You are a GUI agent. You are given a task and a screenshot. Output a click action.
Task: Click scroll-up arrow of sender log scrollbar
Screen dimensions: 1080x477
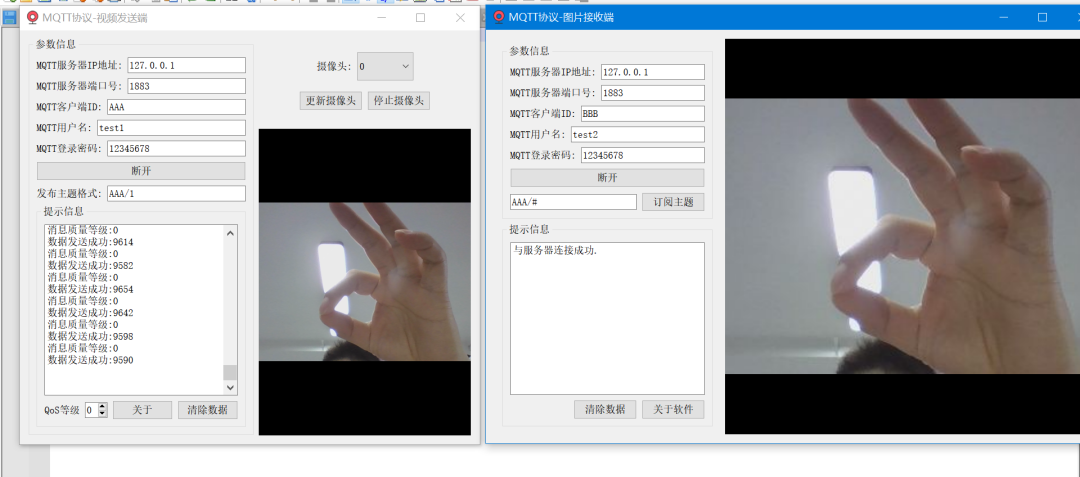[x=231, y=233]
